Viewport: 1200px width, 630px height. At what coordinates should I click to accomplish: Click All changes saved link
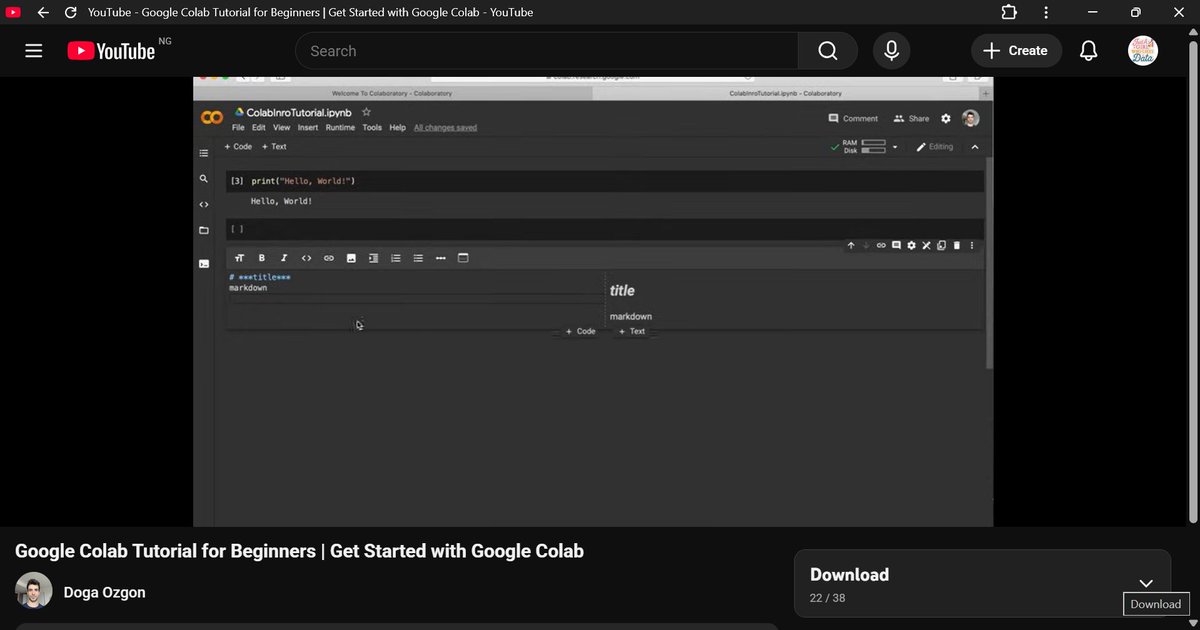click(445, 128)
